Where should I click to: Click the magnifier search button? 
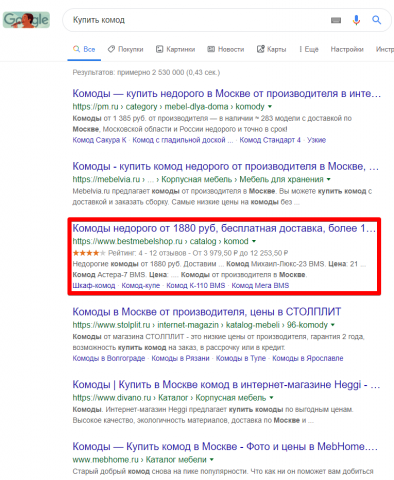click(377, 20)
